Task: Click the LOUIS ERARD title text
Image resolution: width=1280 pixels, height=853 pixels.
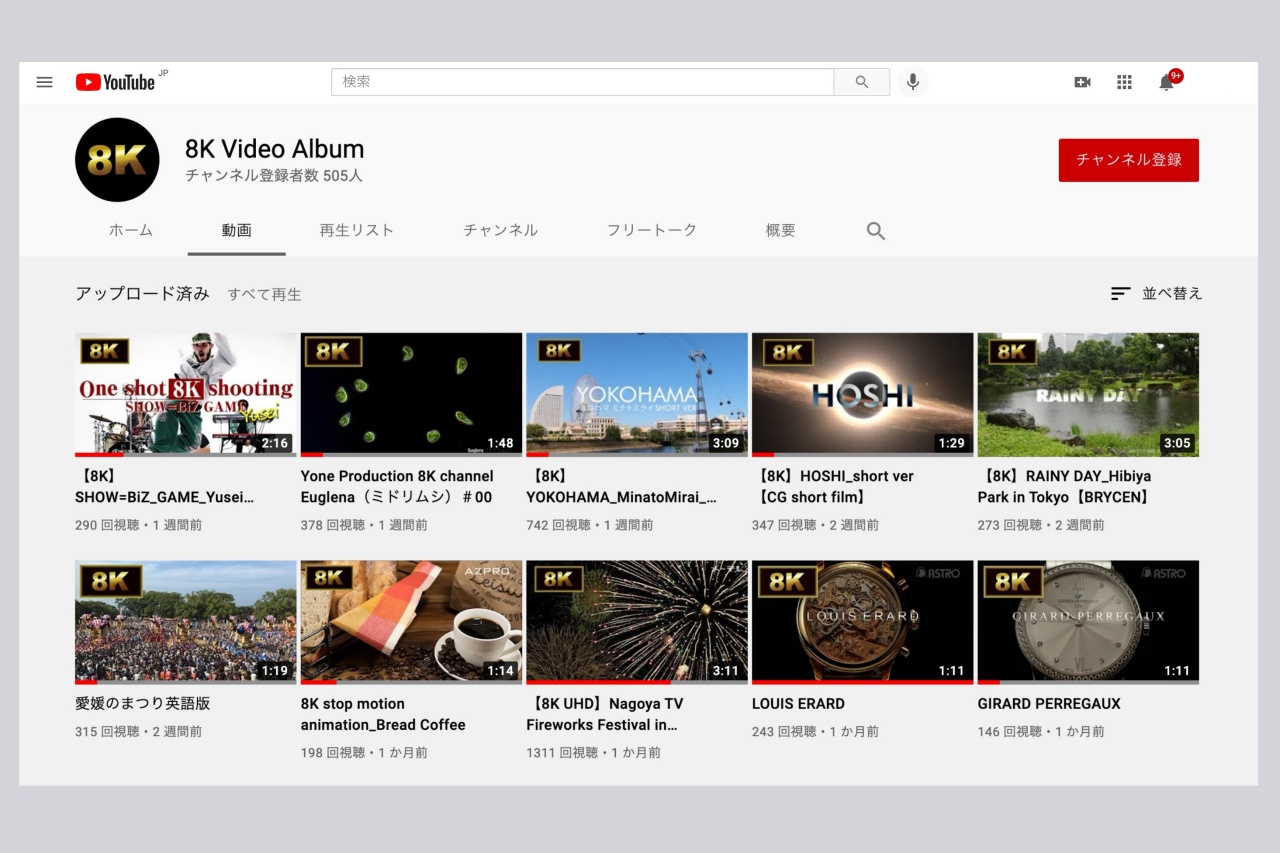Action: 798,704
